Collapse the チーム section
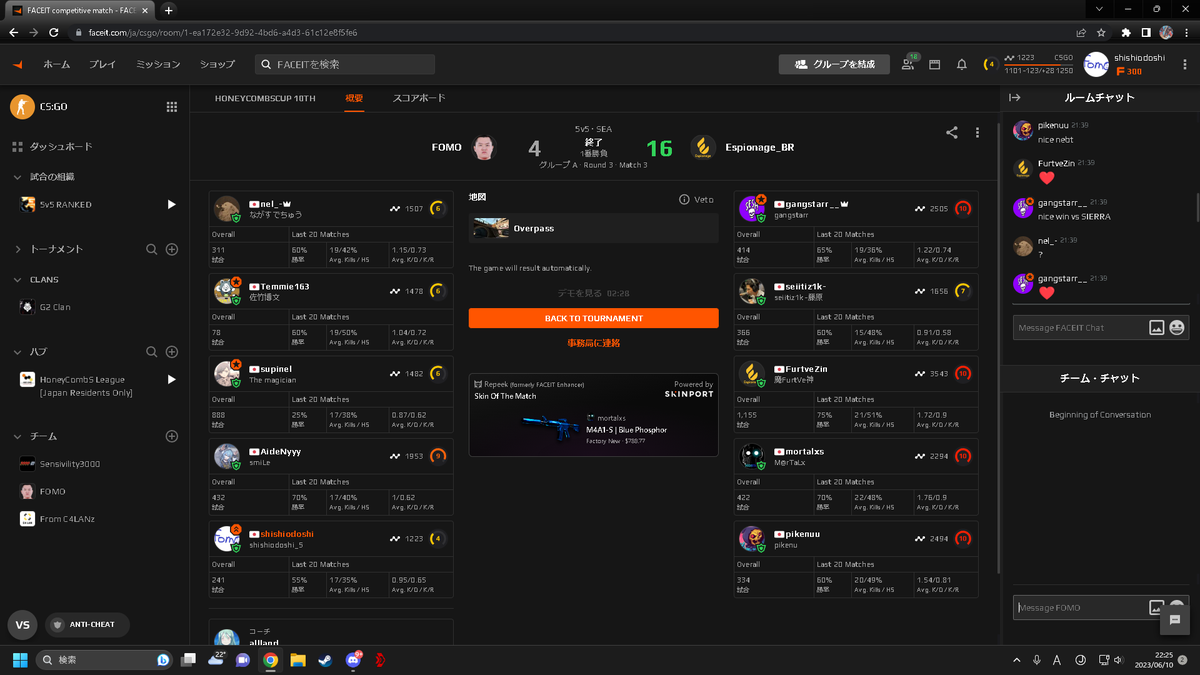 point(18,437)
